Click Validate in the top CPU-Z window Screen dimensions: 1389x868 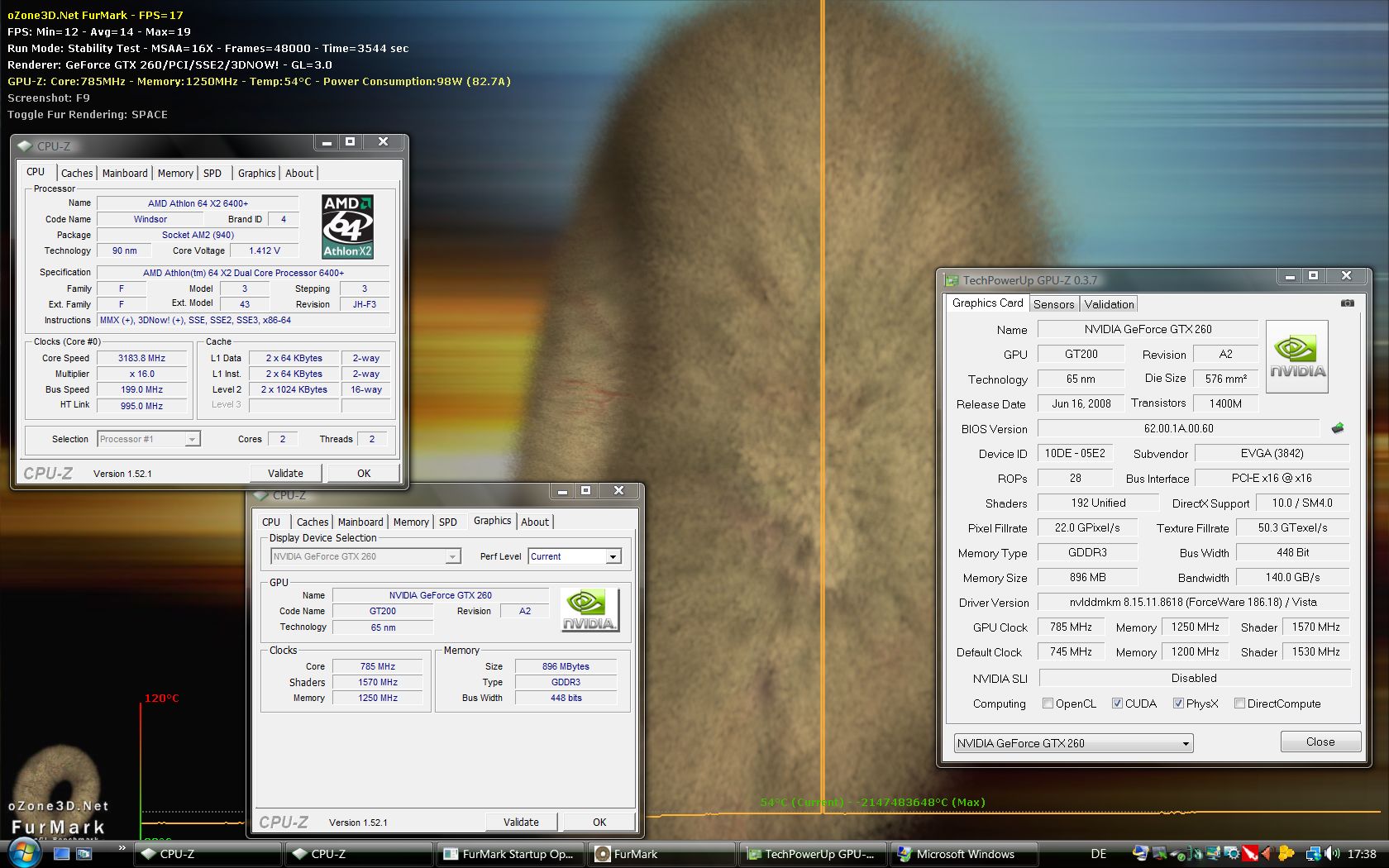point(285,473)
